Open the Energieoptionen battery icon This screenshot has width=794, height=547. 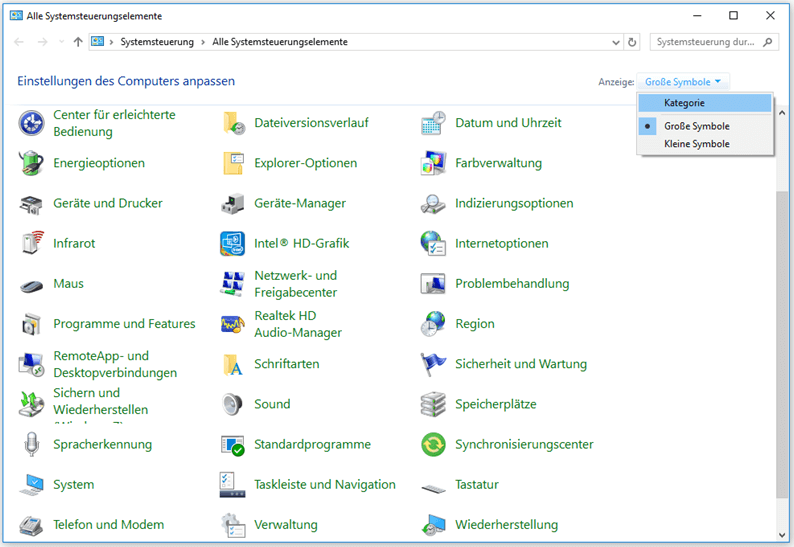[x=32, y=163]
